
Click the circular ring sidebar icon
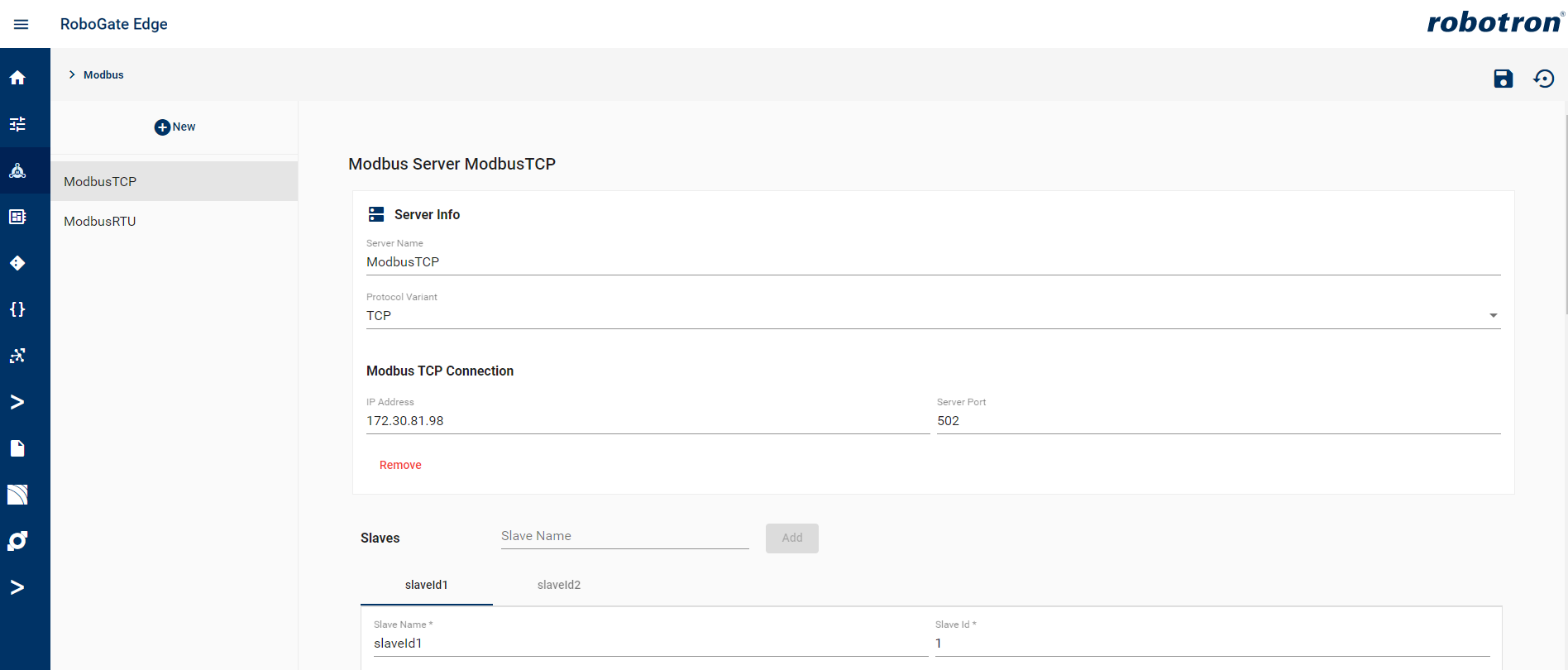click(x=17, y=541)
